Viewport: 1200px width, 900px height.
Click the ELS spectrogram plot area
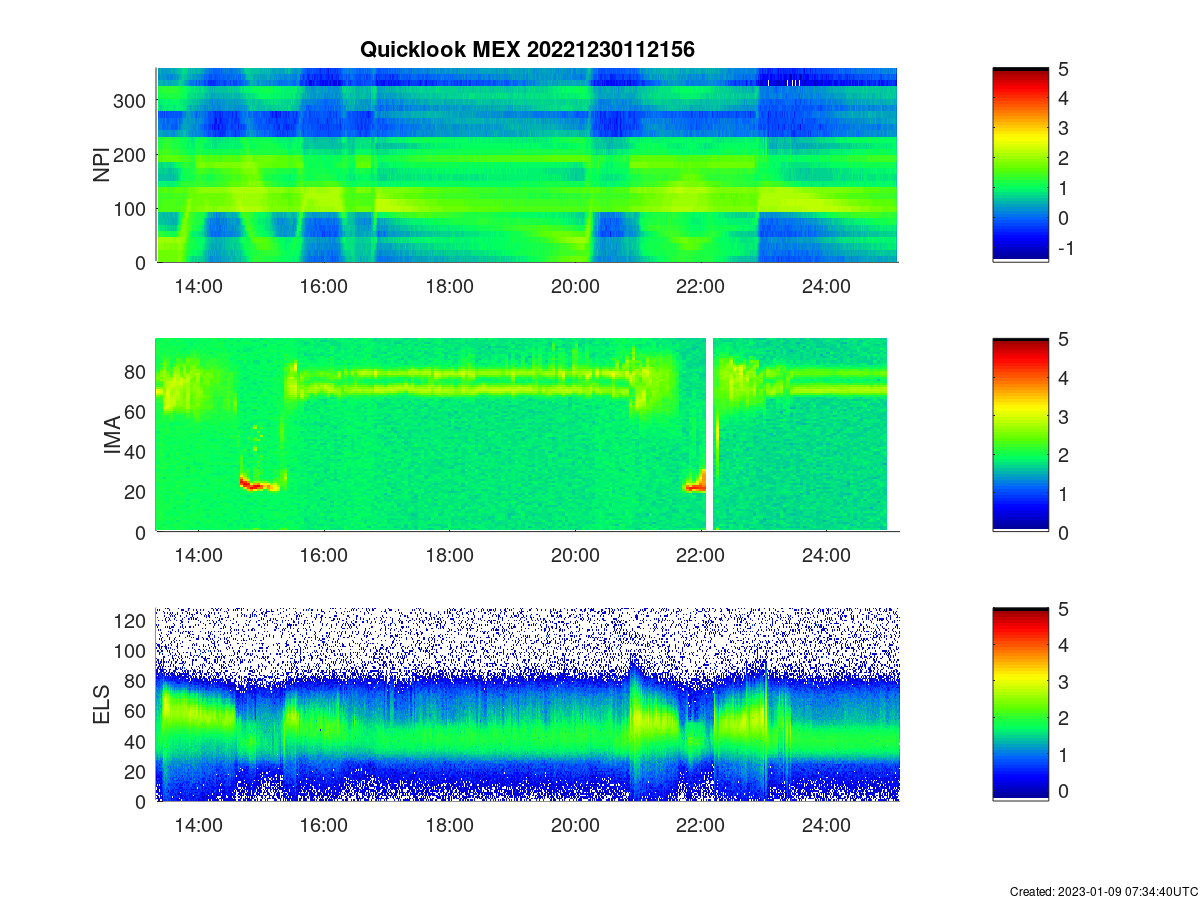click(x=528, y=704)
